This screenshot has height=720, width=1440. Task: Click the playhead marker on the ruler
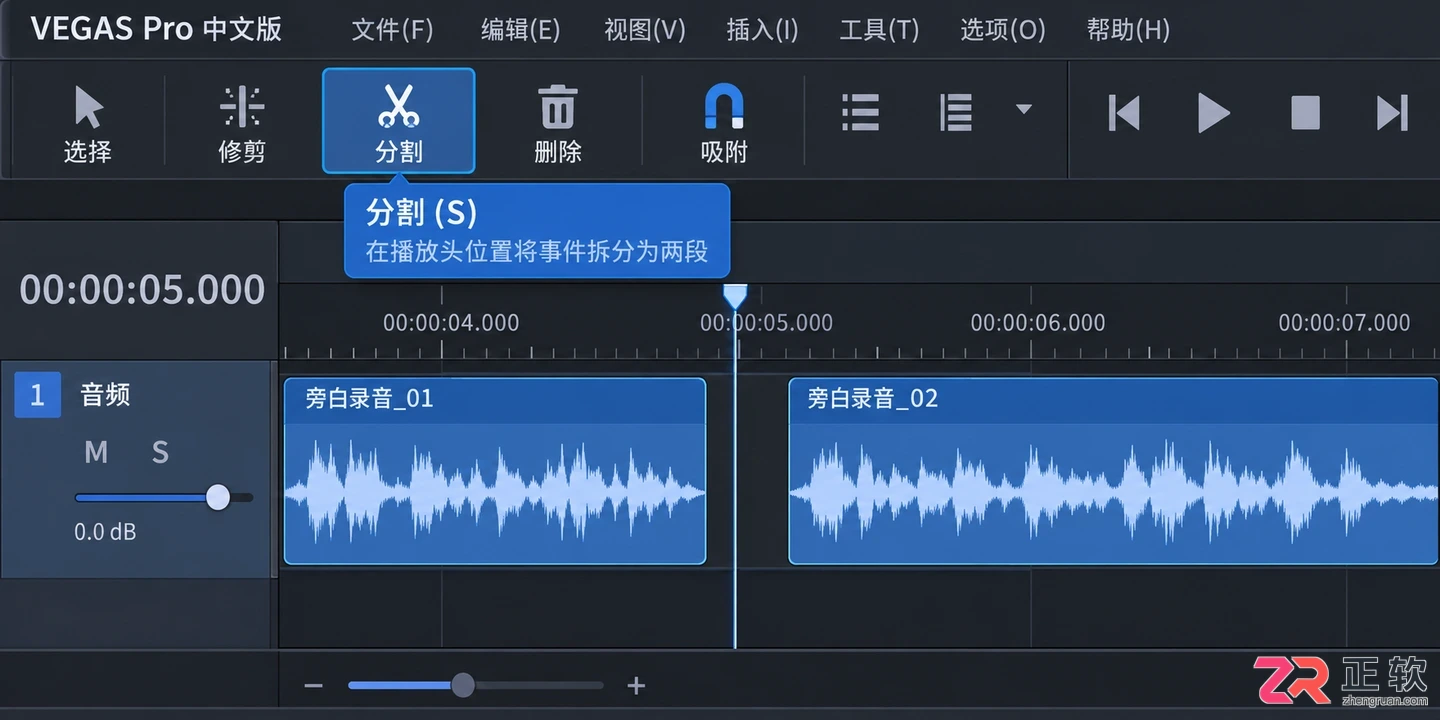(735, 296)
